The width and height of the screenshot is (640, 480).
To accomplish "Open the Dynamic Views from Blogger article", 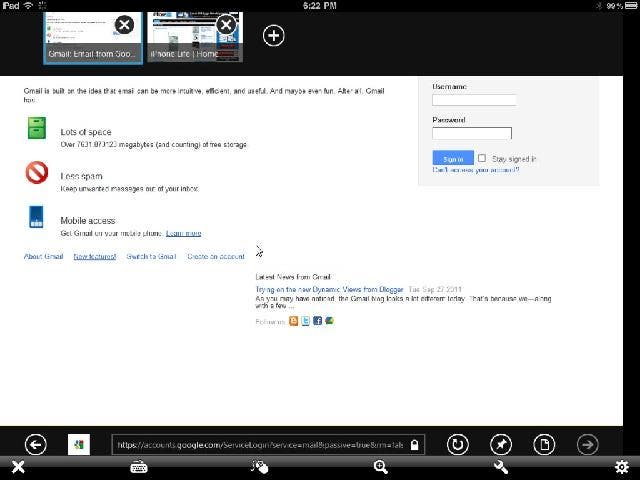I will [329, 289].
